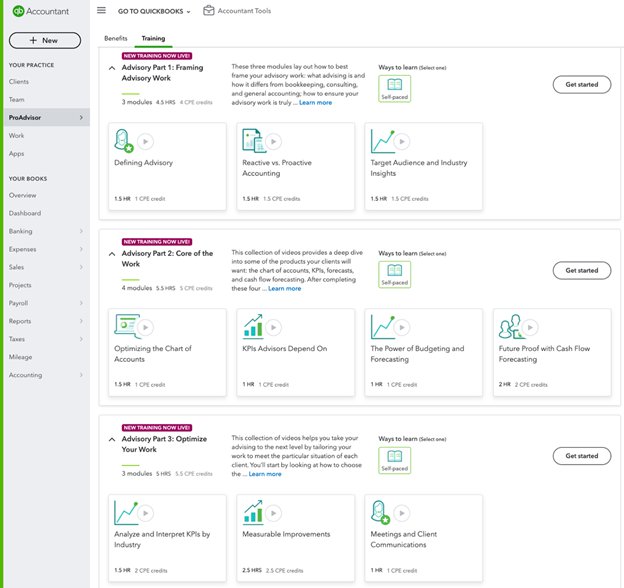Screen dimensions: 624x588
Task: Click Future Proof with Cash Flow Forecasting icon
Action: point(510,326)
